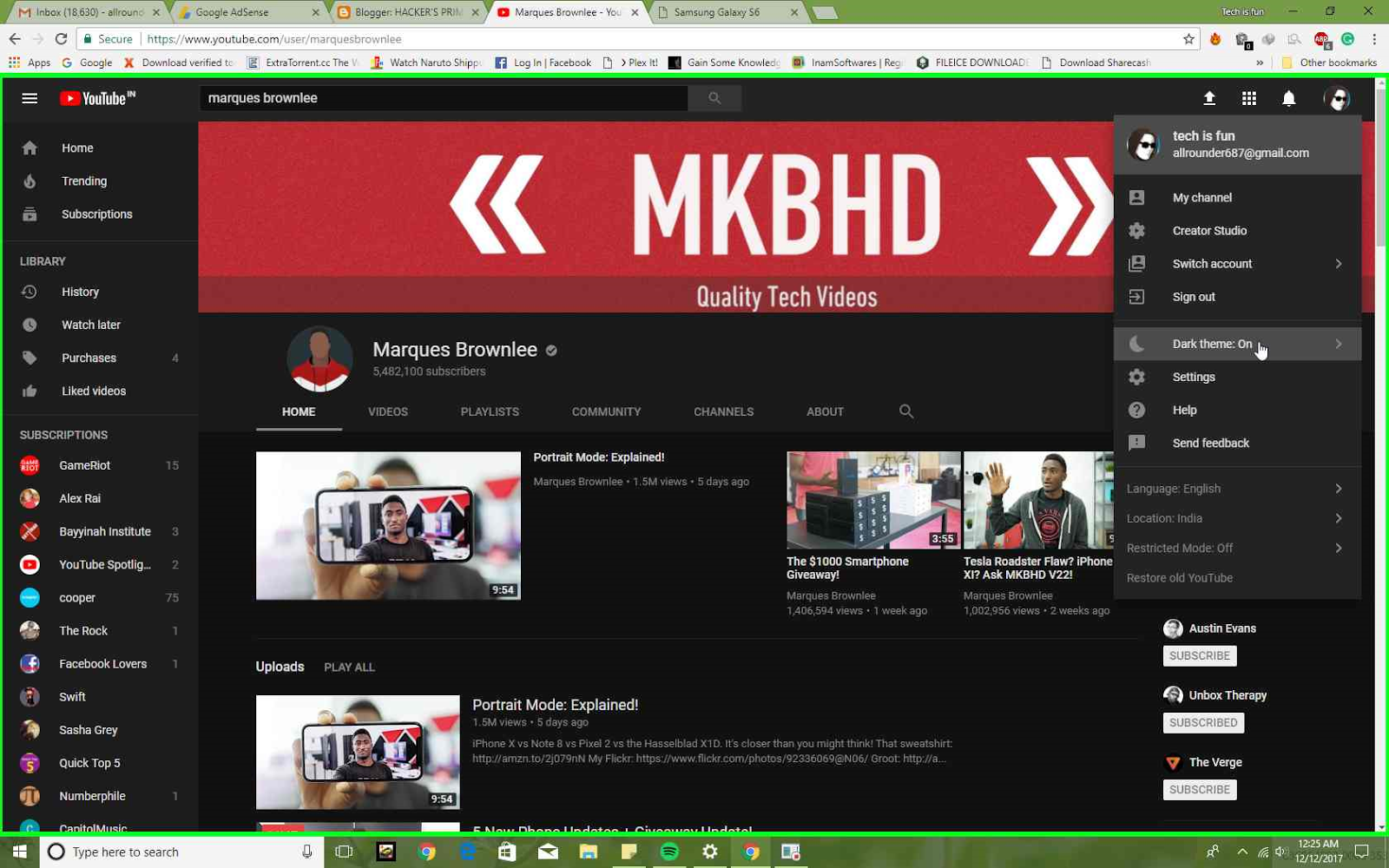Expand the Language: English option
The width and height of the screenshot is (1389, 868).
1237,489
